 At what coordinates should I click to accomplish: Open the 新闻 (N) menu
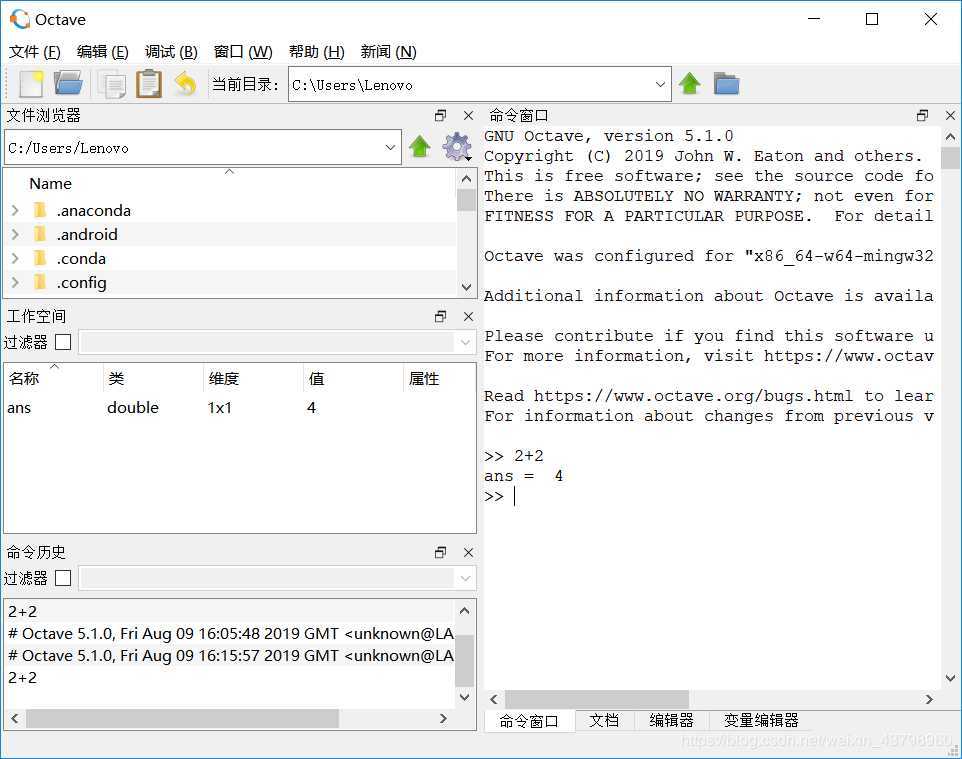(388, 52)
